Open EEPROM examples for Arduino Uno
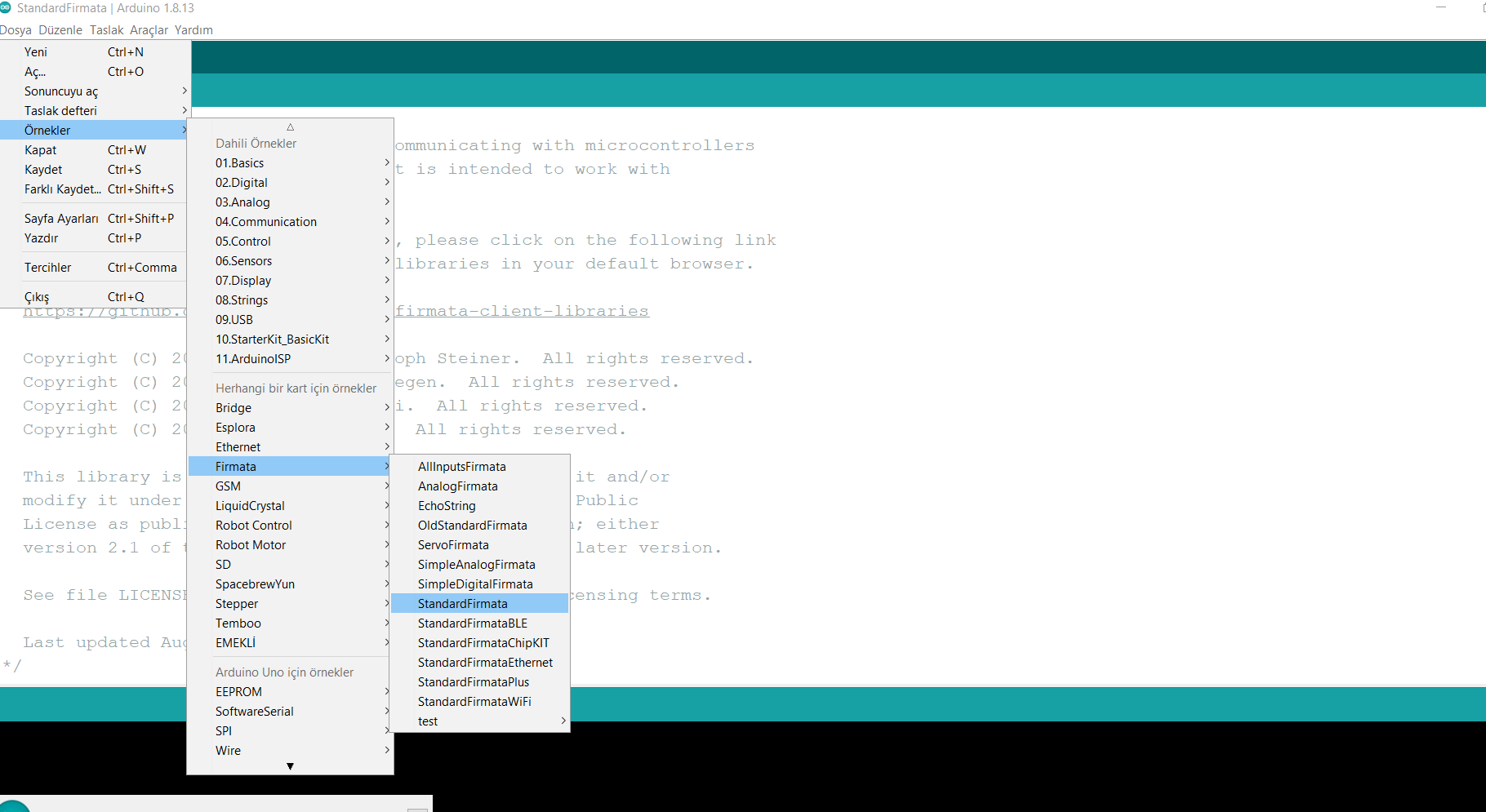This screenshot has width=1486, height=812. click(291, 692)
